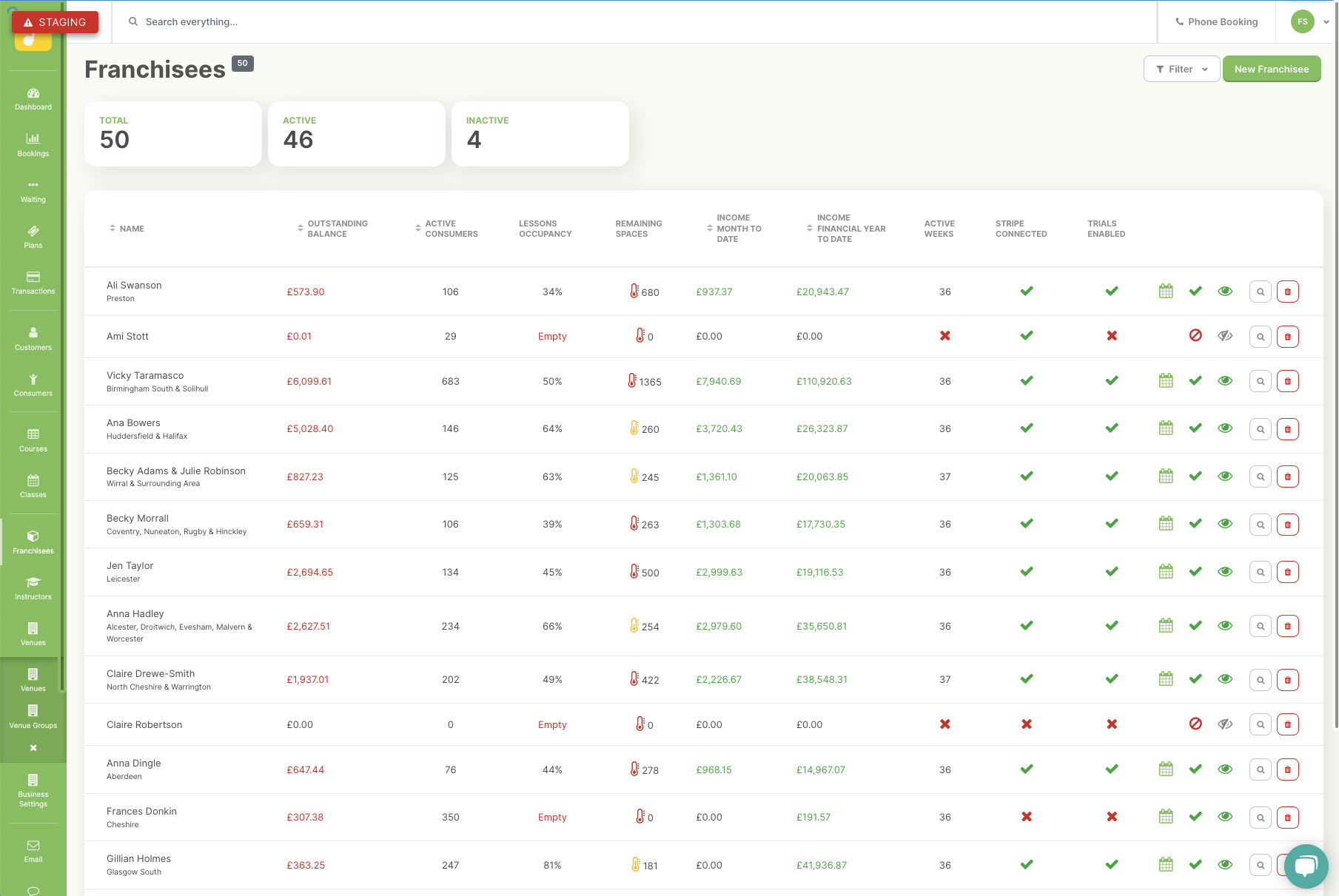Delete Anna Dingle with trash button
This screenshot has height=896, width=1339.
[x=1287, y=769]
